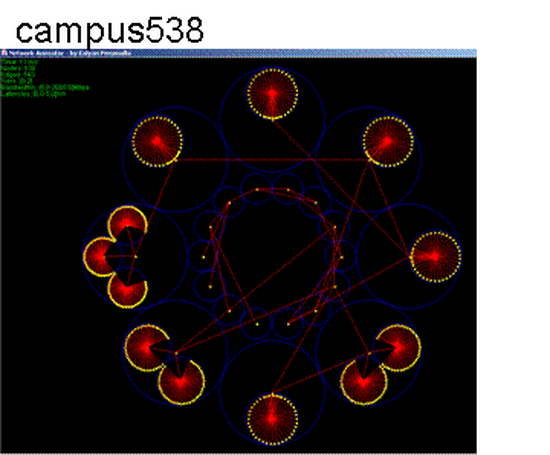The image size is (550, 455).
Task: Click the Network Animator window icon
Action: (x=4, y=53)
